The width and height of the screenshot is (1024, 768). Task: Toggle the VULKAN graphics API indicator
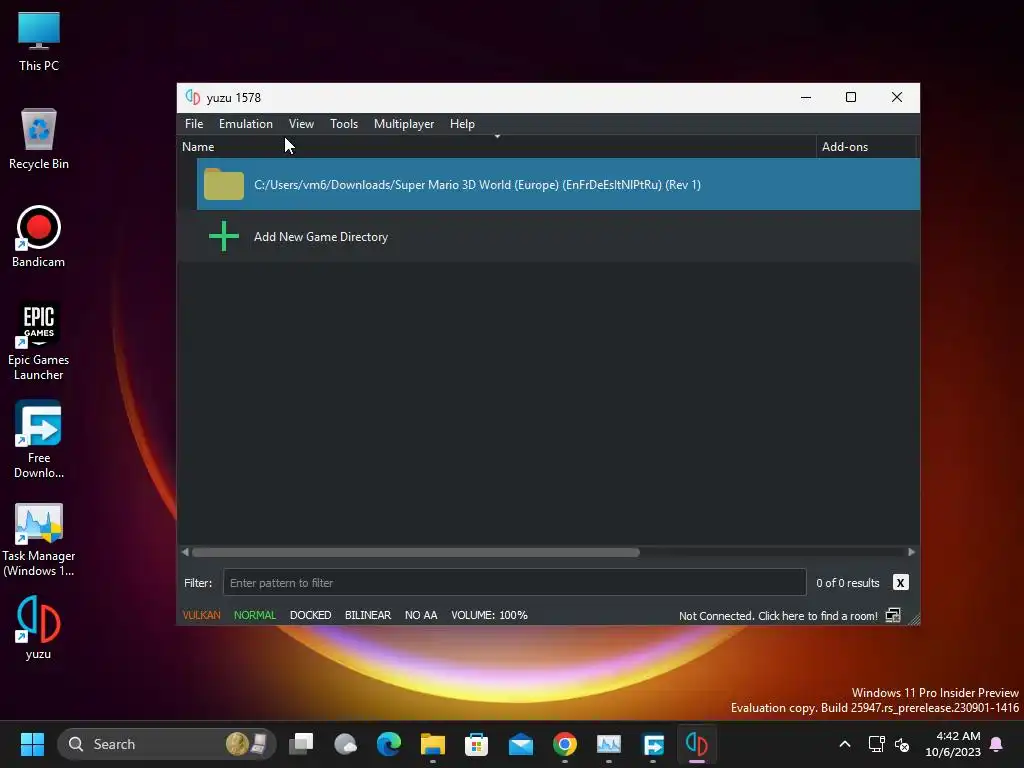(201, 615)
